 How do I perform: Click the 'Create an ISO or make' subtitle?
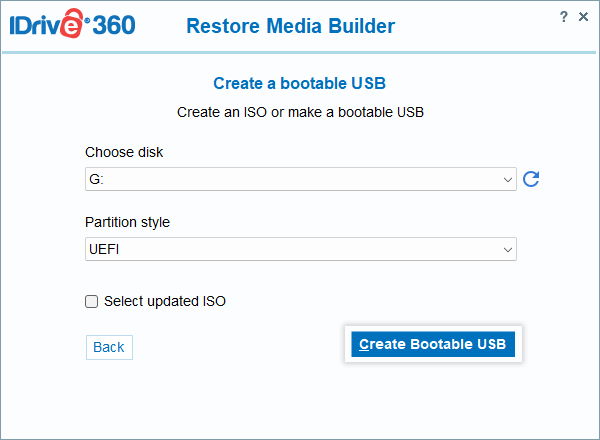(300, 112)
